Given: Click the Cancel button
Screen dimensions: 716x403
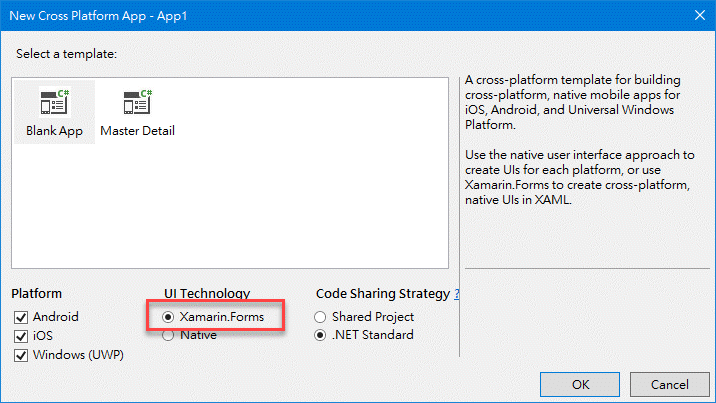Looking at the screenshot, I should pyautogui.click(x=669, y=385).
